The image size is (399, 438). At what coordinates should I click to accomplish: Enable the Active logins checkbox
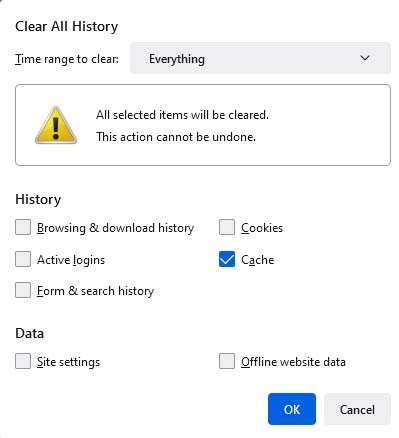(x=23, y=259)
